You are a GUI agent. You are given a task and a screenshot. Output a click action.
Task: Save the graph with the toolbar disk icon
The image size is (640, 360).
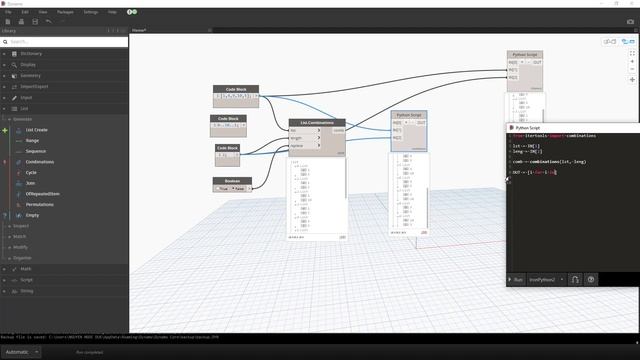click(35, 22)
